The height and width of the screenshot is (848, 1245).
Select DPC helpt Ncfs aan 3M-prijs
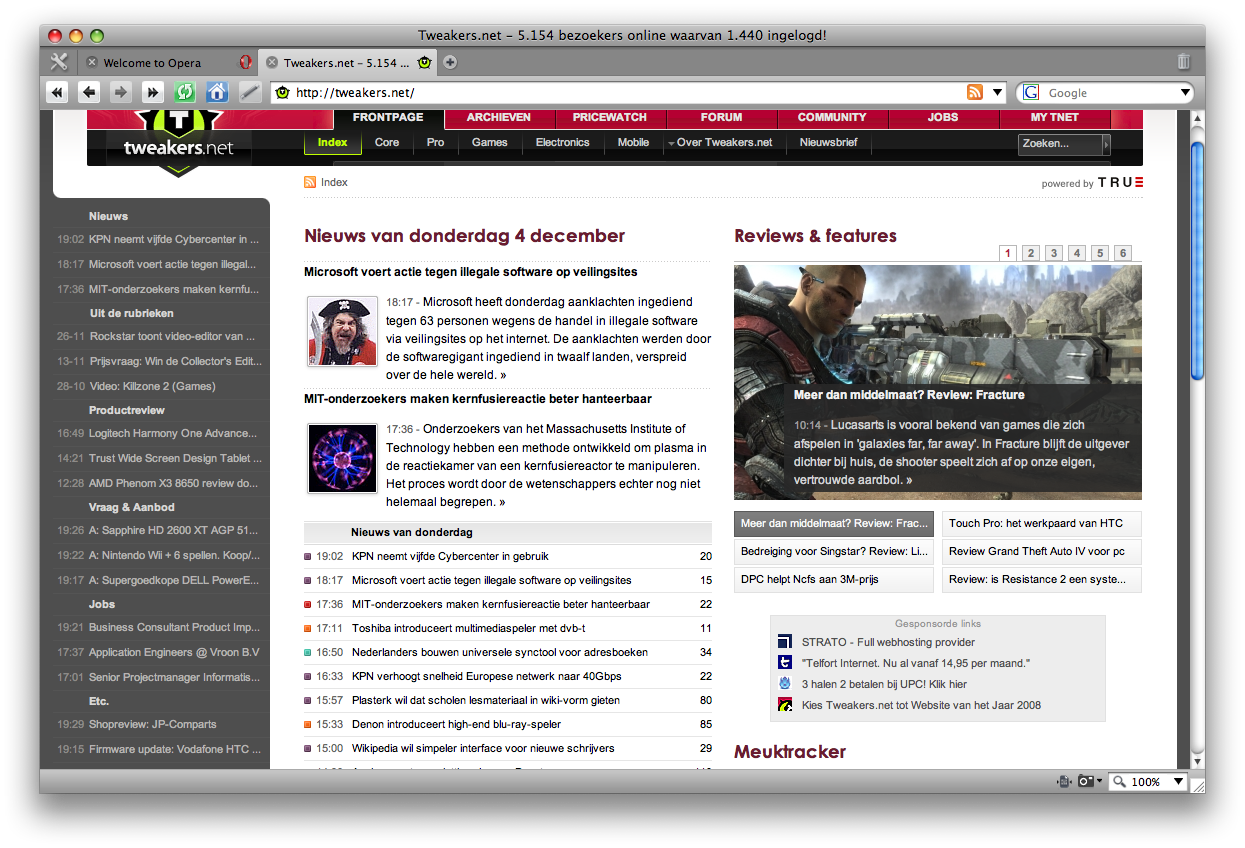click(833, 579)
